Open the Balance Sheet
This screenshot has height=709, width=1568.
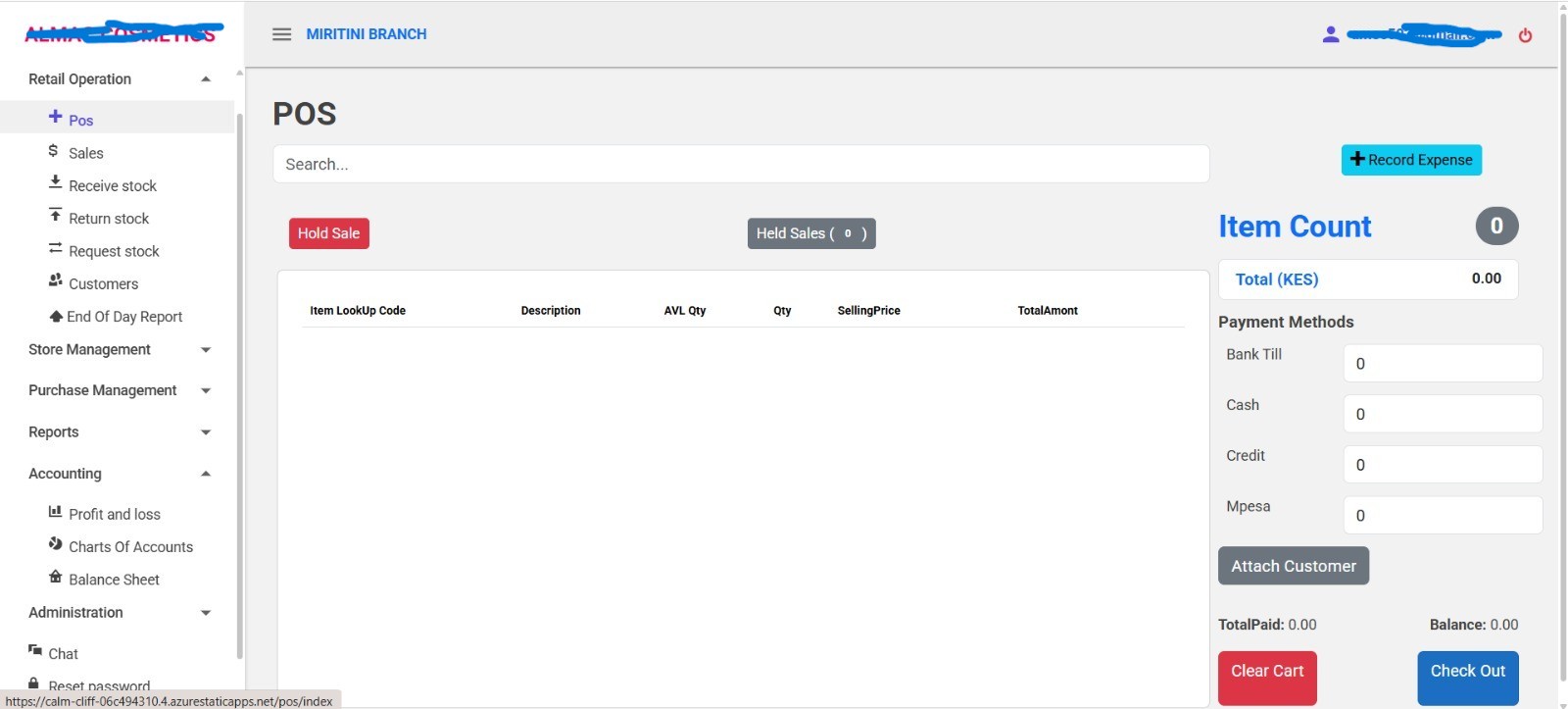[x=114, y=580]
